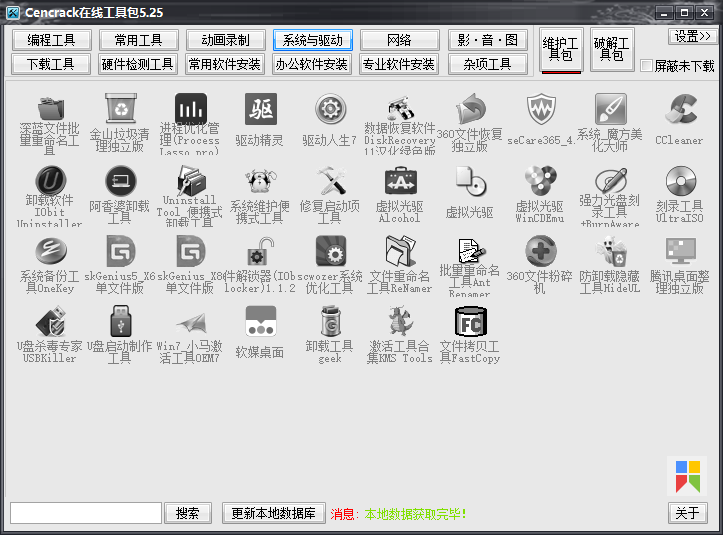723x535 pixels.
Task: Open 文件解锁器 IObit Unlocker padlock icon
Action: (261, 252)
